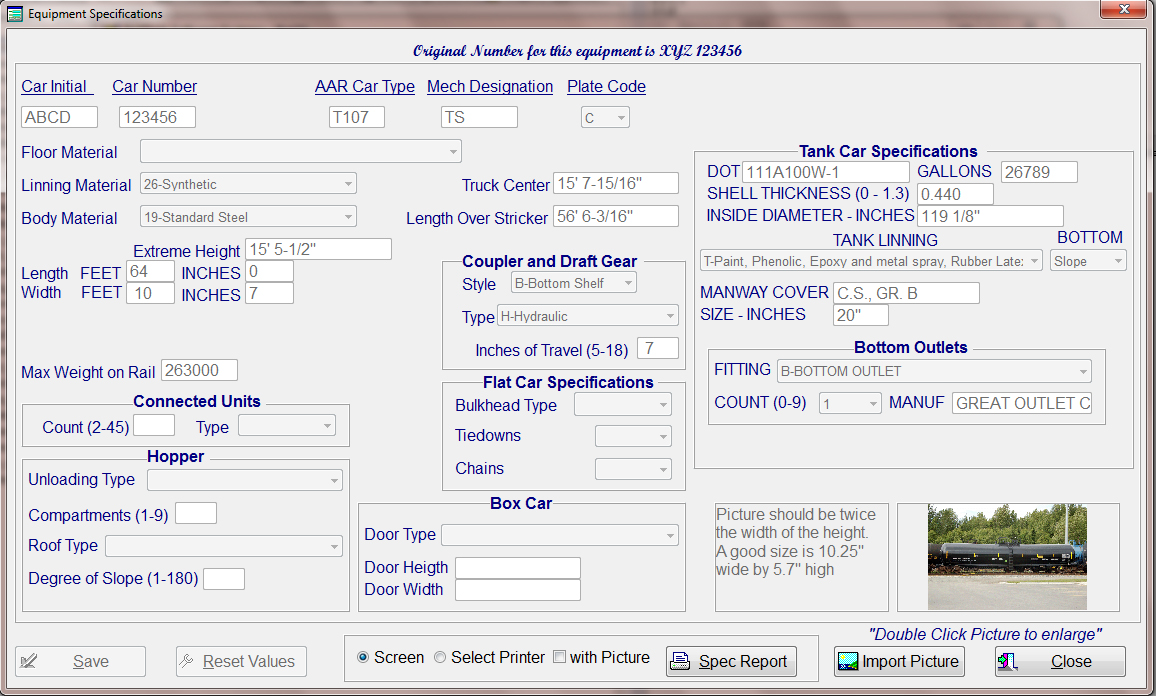The width and height of the screenshot is (1156, 696).
Task: Open the Linning Material dropdown
Action: click(248, 184)
